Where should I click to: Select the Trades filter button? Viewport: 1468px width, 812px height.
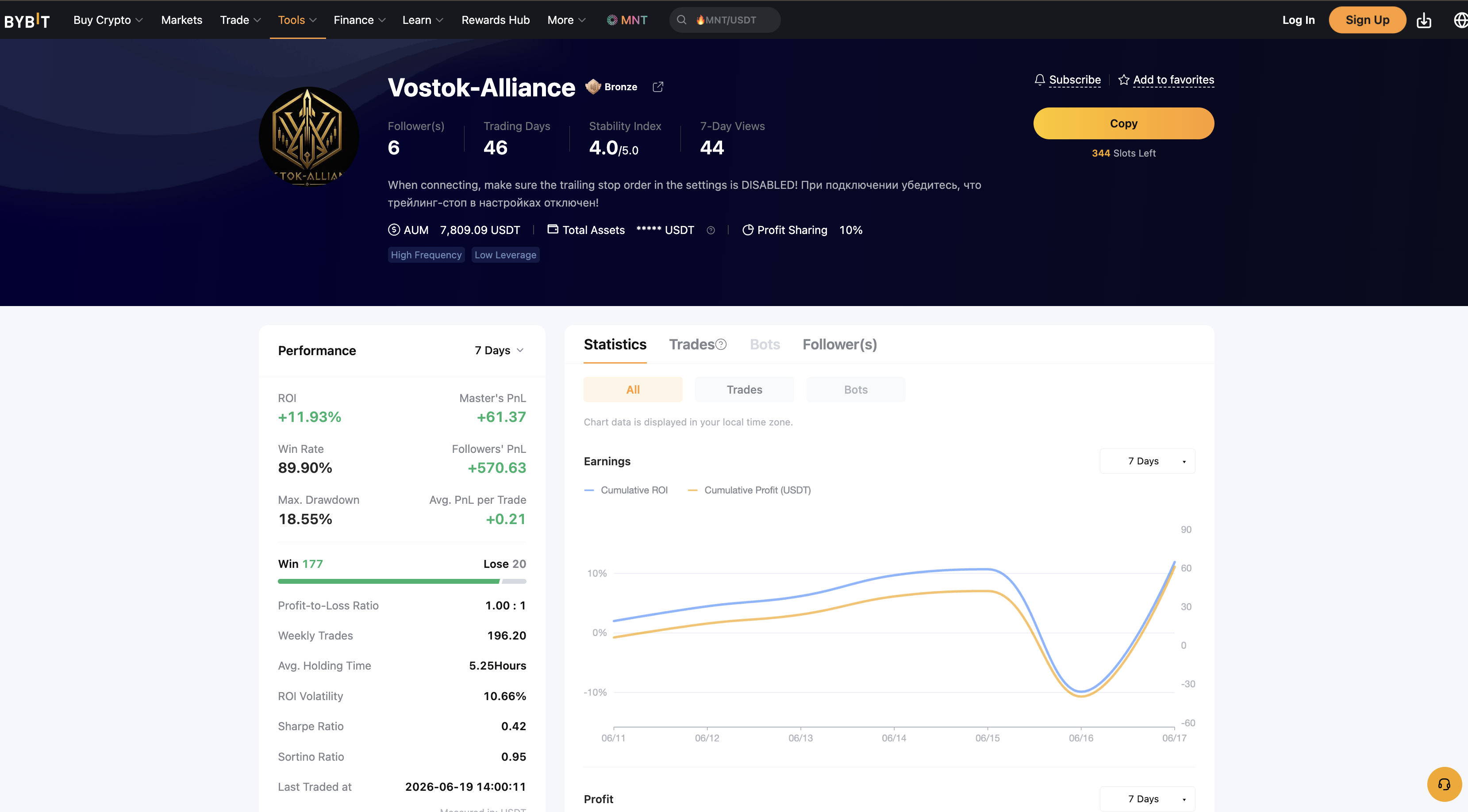744,389
